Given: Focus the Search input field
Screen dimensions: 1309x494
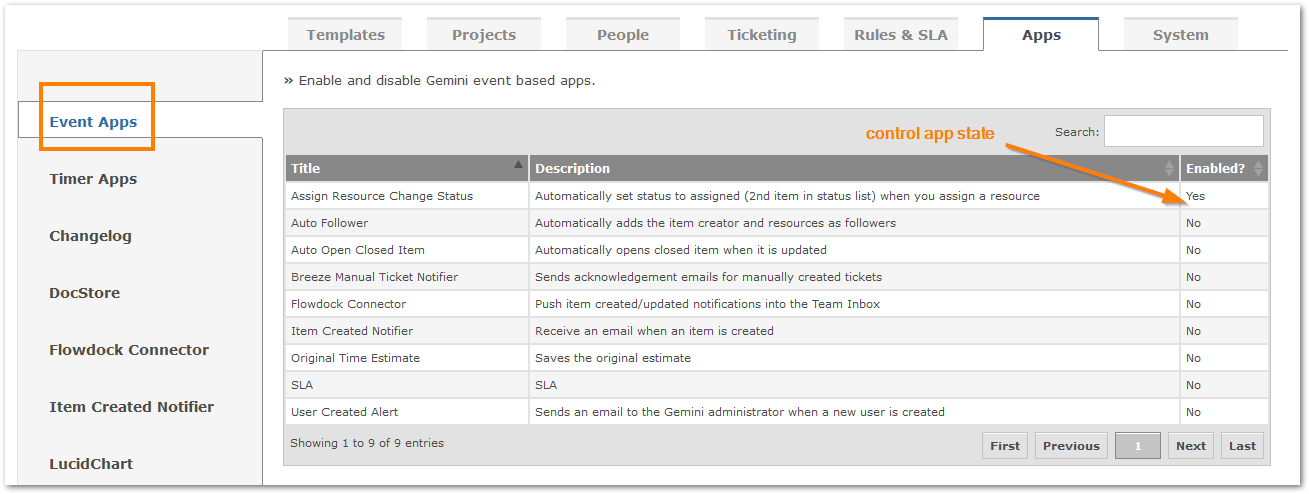Looking at the screenshot, I should [x=1183, y=131].
